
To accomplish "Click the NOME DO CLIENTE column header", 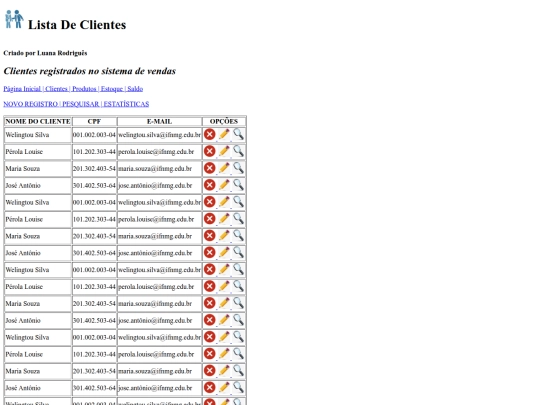I will pos(38,122).
